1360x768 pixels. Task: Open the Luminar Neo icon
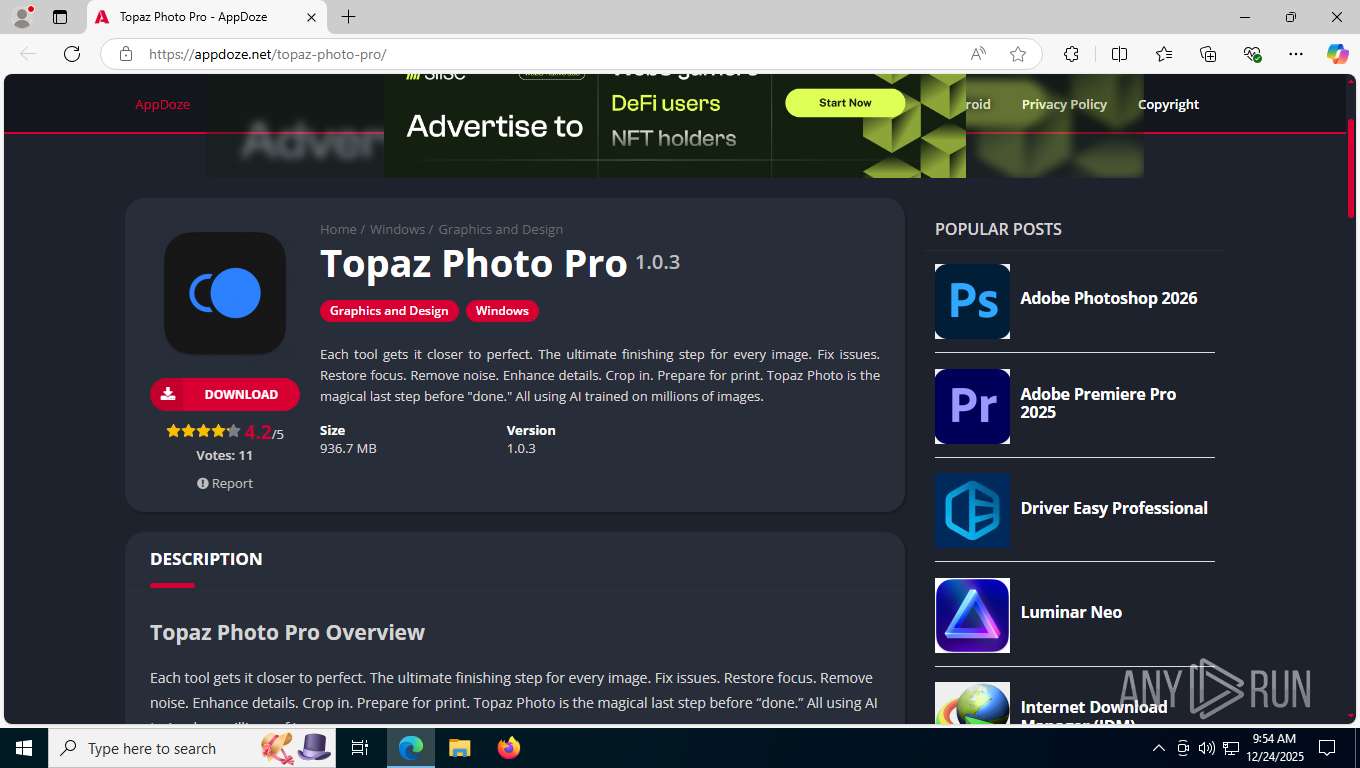pos(972,615)
